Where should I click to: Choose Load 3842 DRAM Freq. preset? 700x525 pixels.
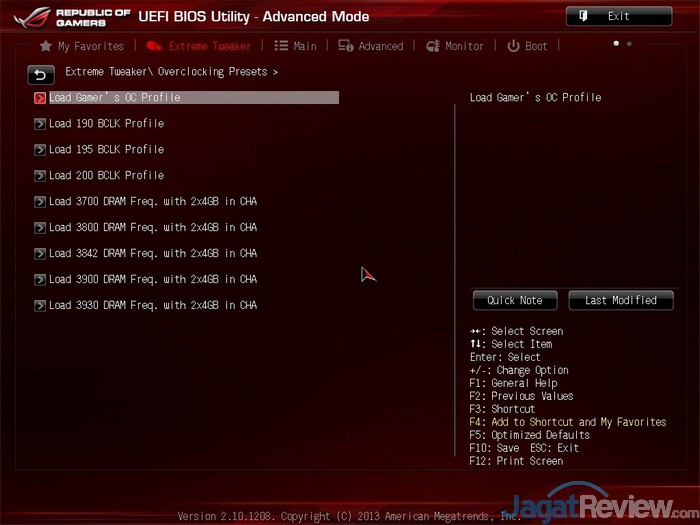click(x=153, y=254)
